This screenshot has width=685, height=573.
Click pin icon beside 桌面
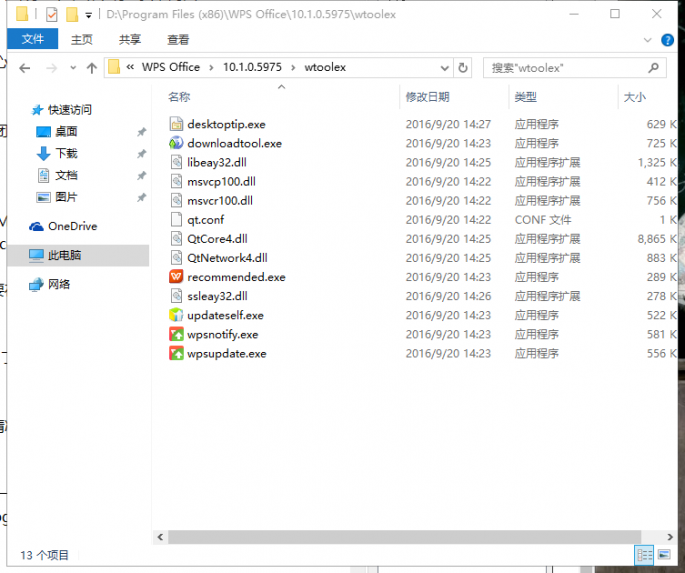tap(141, 132)
